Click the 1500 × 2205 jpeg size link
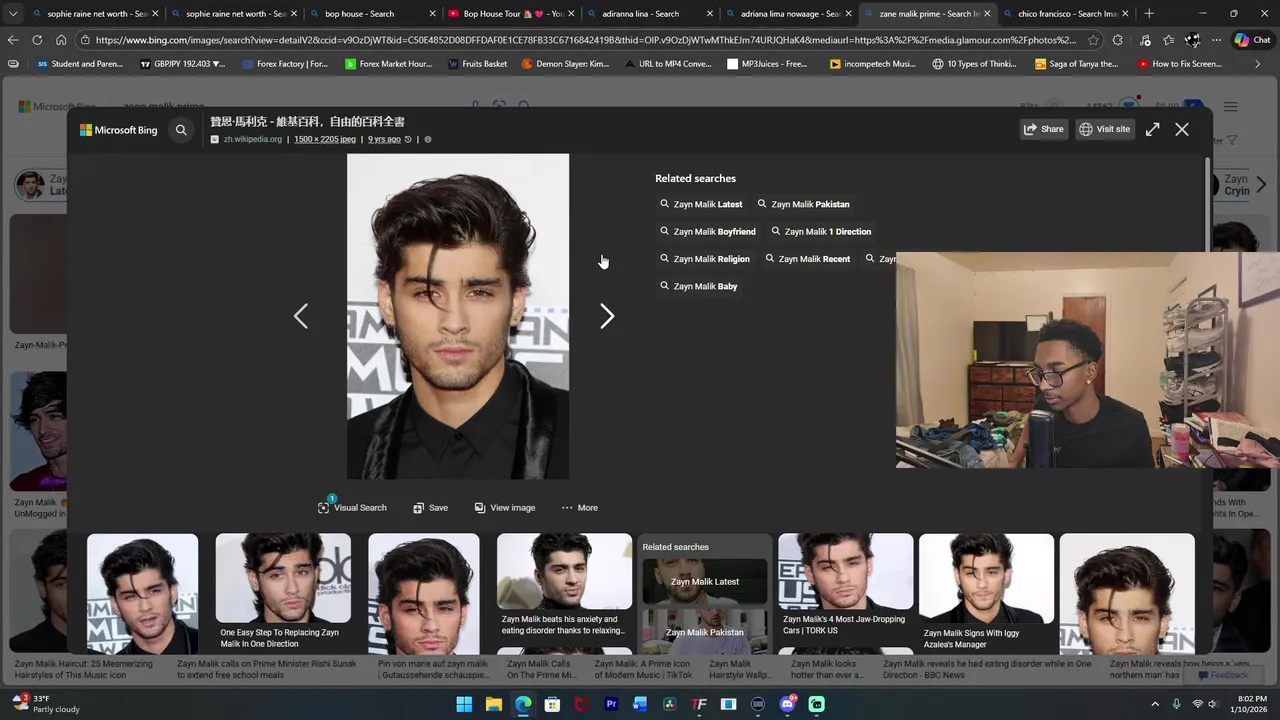The height and width of the screenshot is (720, 1280). pyautogui.click(x=325, y=139)
